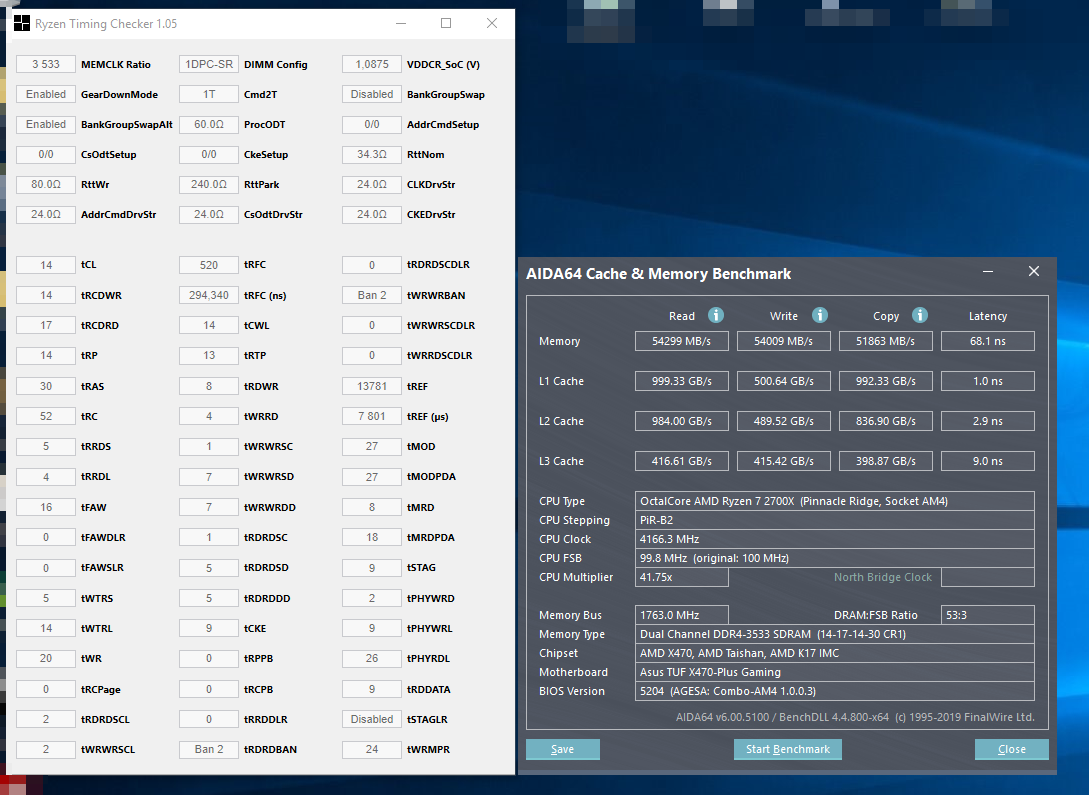Image resolution: width=1089 pixels, height=795 pixels.
Task: Click the Memory Type field DDR4-3533
Action: click(x=834, y=634)
